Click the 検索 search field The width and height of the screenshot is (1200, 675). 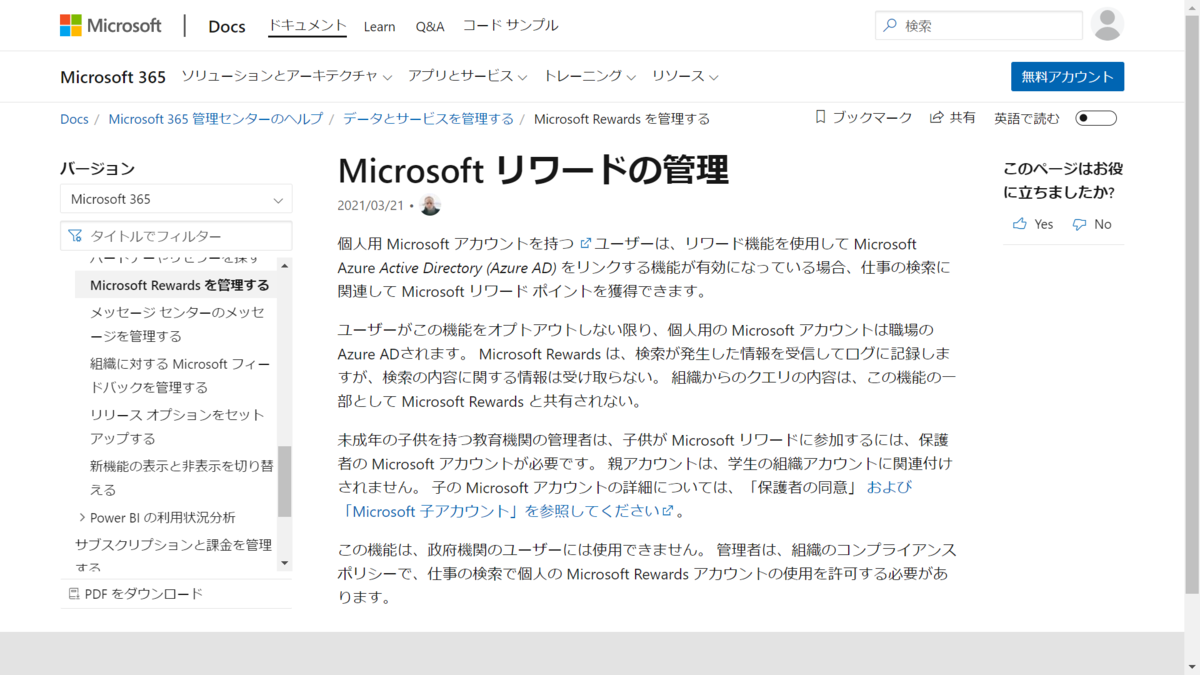click(979, 26)
